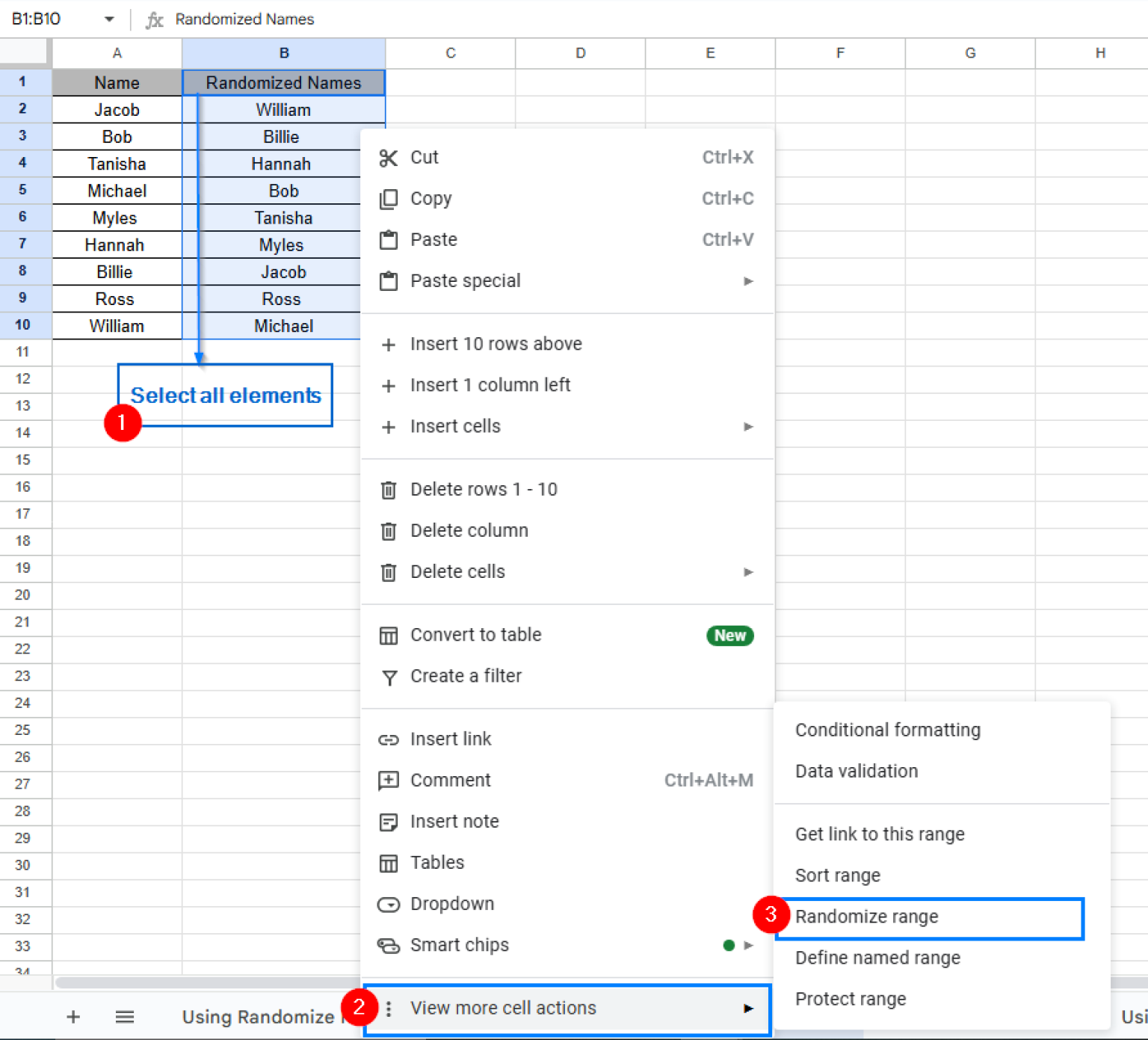Click the Smart chips icon

click(x=389, y=945)
